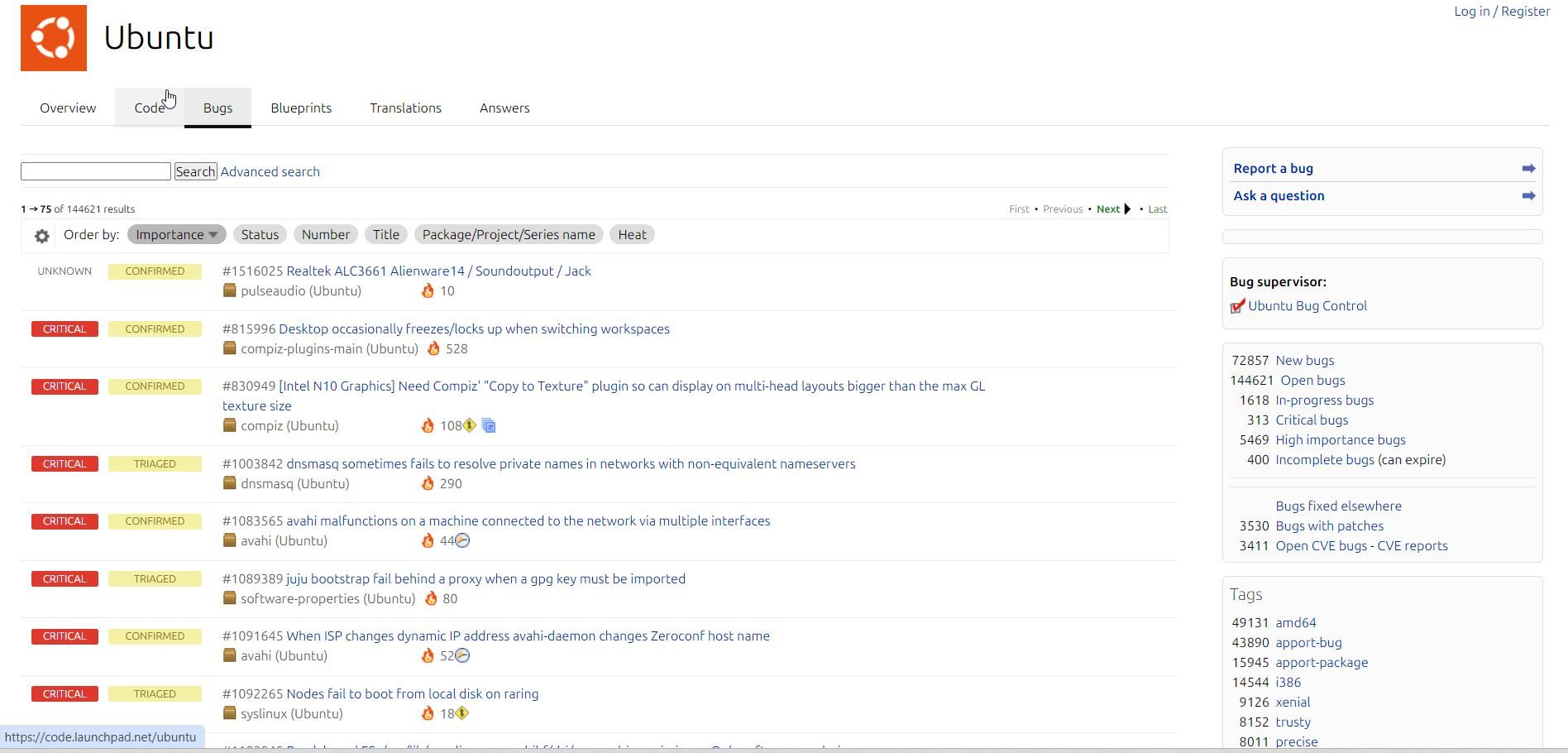Open the bug listing settings gear

[x=42, y=236]
